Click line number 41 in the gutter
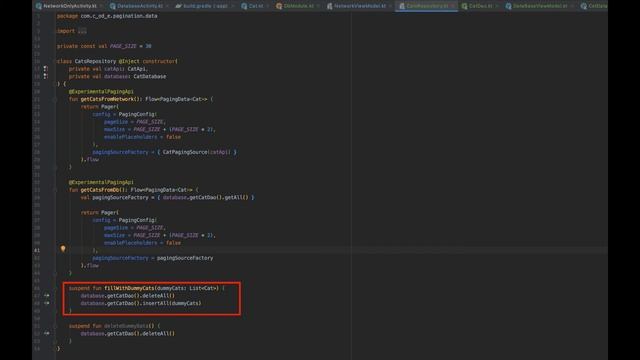This screenshot has width=640, height=360. 38,250
